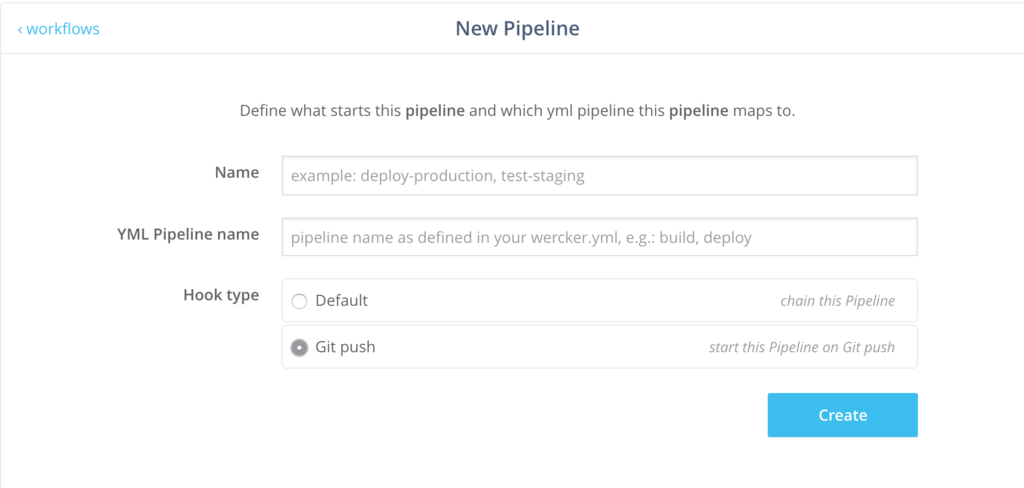Click the "maps to." text ending the description

tap(764, 111)
